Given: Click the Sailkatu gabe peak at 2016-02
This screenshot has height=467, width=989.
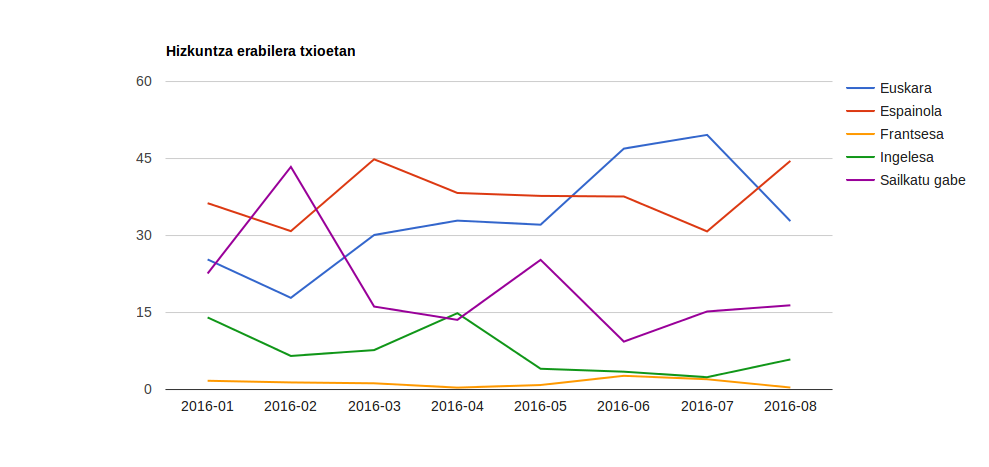Looking at the screenshot, I should (291, 166).
